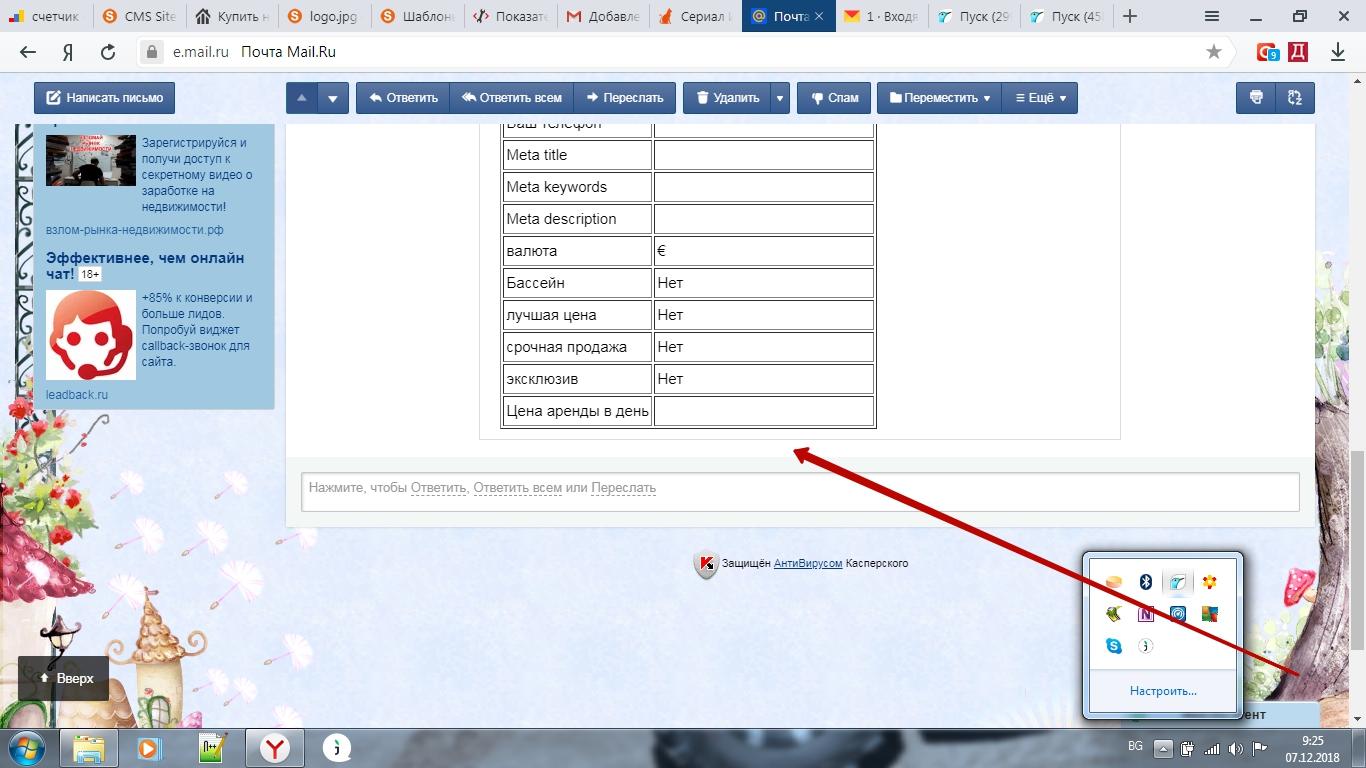Click the quick reply input box
Image resolution: width=1366 pixels, height=768 pixels.
point(800,490)
